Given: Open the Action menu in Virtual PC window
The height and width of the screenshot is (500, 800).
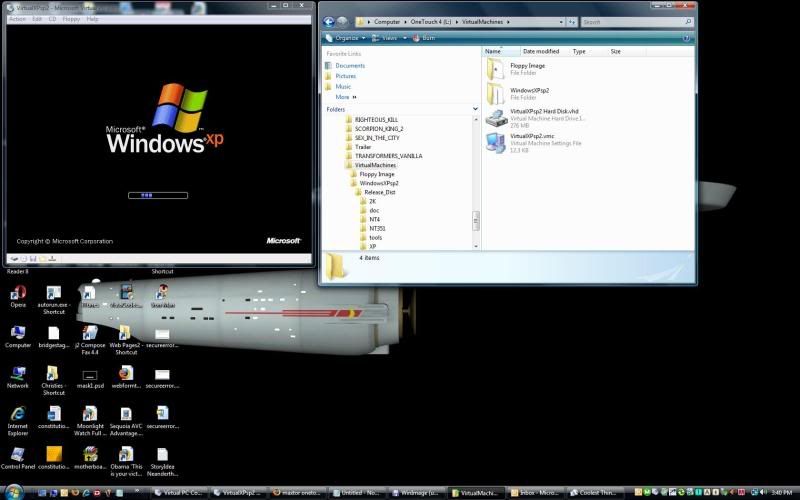Looking at the screenshot, I should coord(17,19).
